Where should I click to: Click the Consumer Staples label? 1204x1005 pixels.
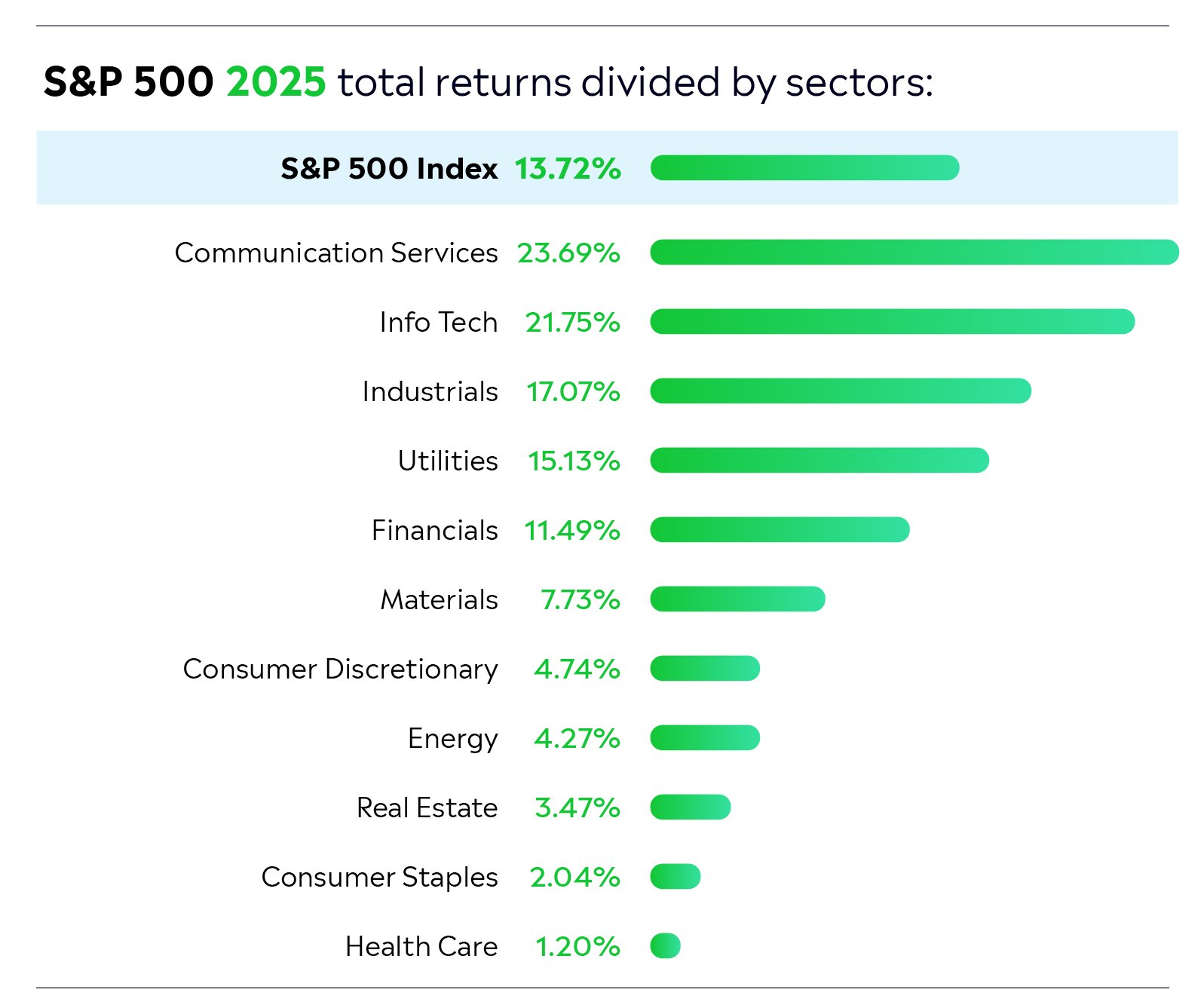(x=379, y=877)
